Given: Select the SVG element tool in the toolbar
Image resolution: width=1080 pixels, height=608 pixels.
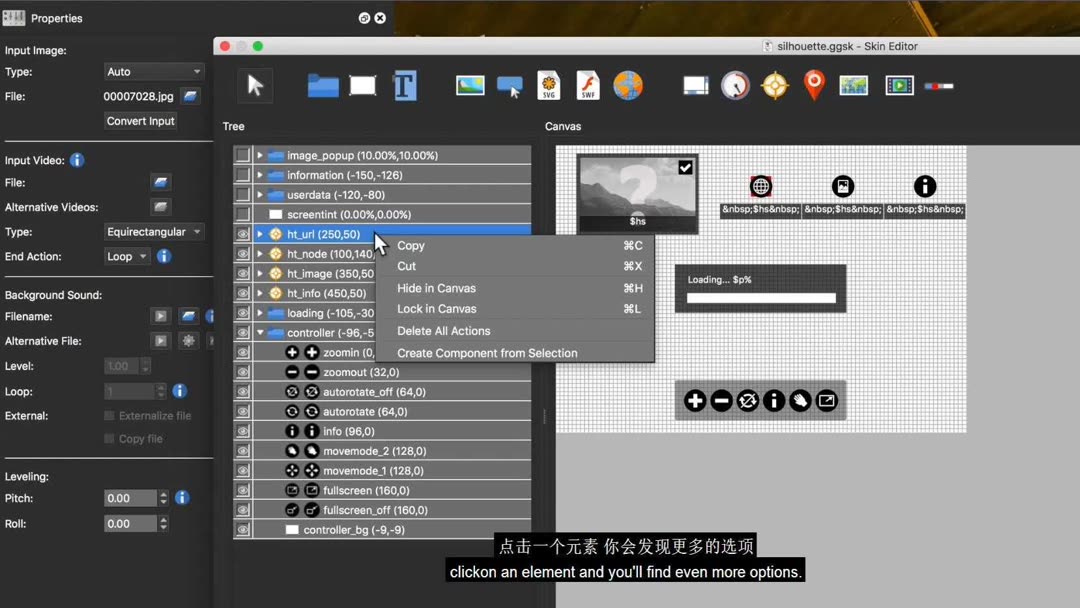Looking at the screenshot, I should pos(548,85).
